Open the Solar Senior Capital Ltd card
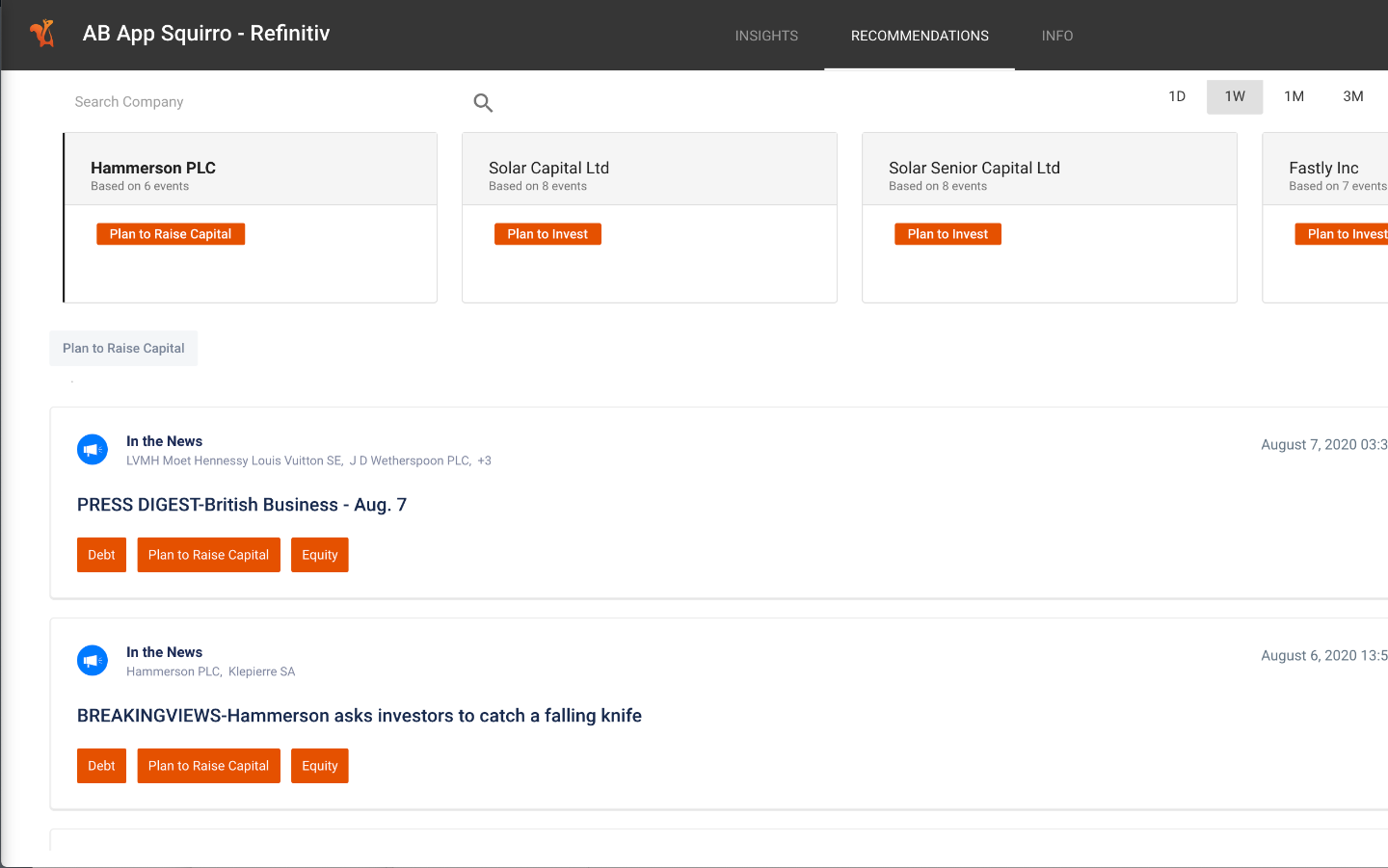This screenshot has height=868, width=1388. point(1050,218)
